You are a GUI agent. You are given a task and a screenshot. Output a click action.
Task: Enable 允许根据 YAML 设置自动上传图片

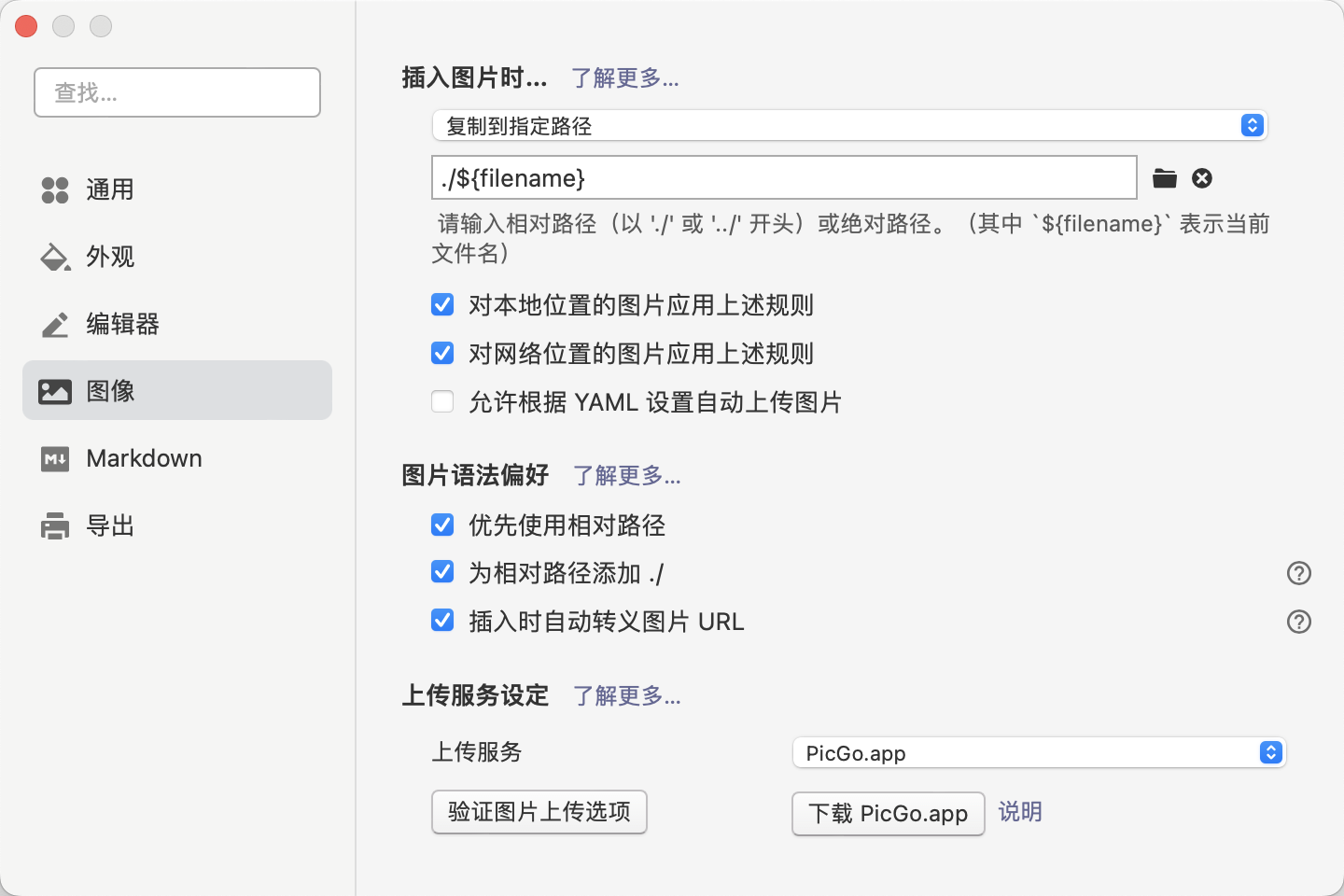coord(442,401)
